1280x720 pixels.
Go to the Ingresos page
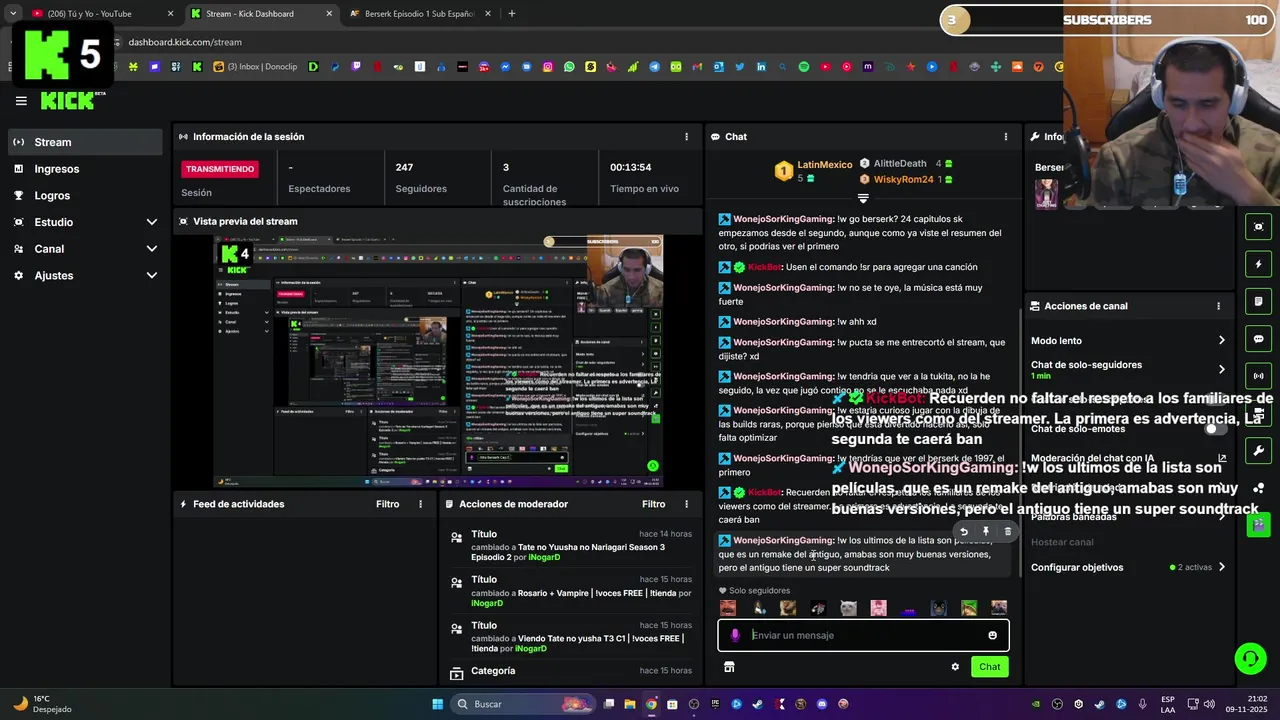85,169
